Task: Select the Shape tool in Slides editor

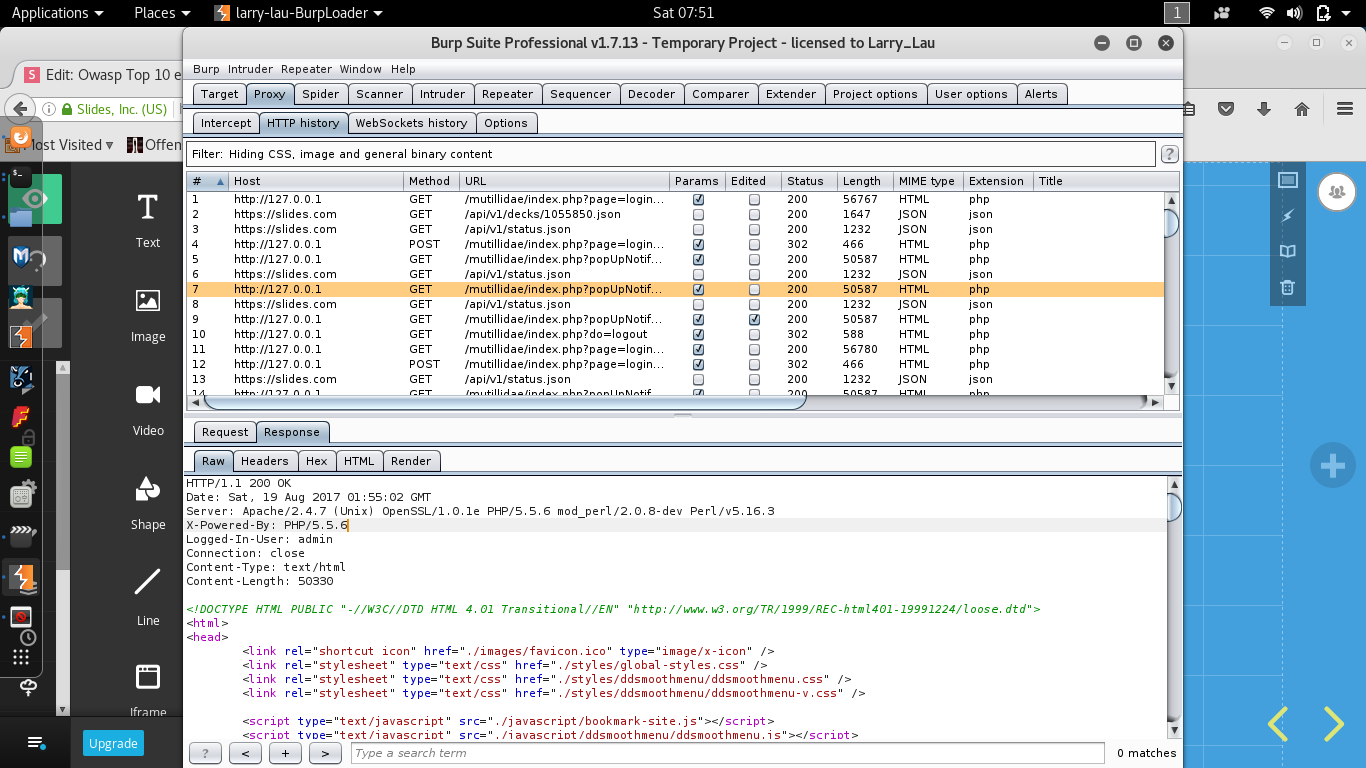Action: 148,503
